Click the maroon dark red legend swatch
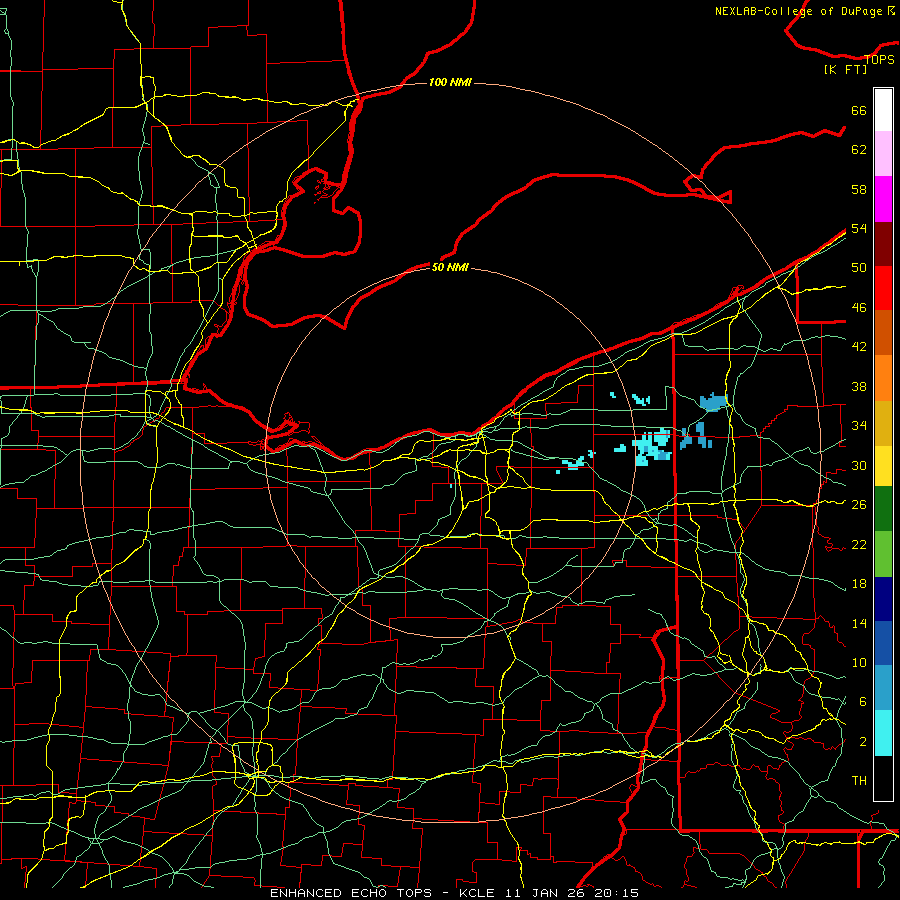Image resolution: width=900 pixels, height=900 pixels. coord(883,243)
